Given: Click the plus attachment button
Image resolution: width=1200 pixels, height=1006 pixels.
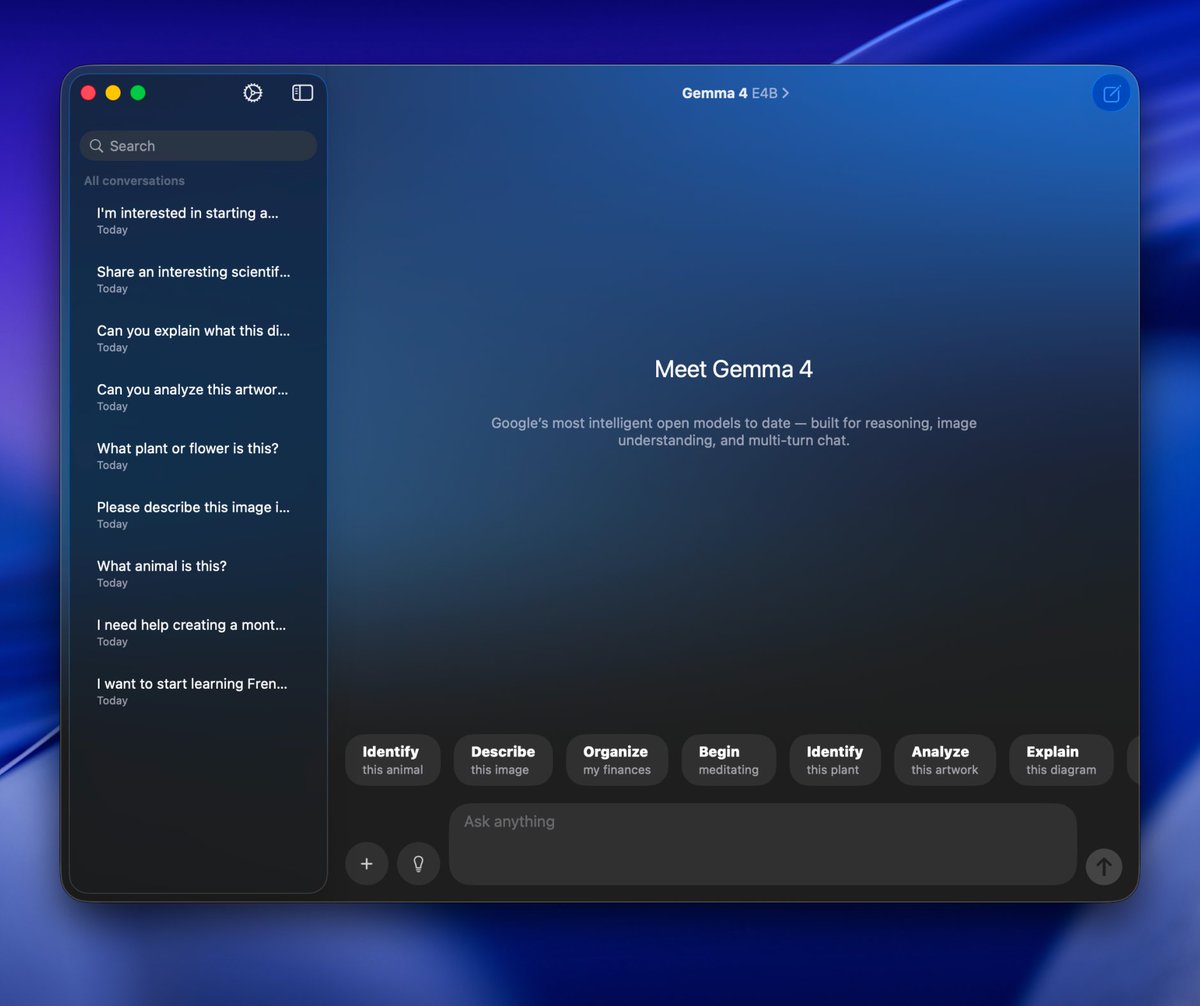Looking at the screenshot, I should [367, 864].
